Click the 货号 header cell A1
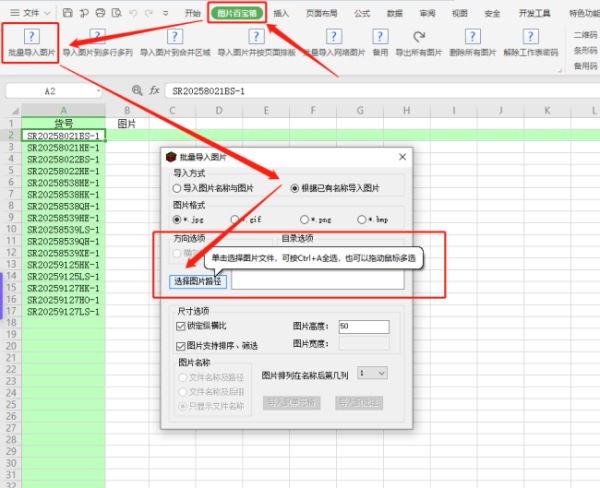Image resolution: width=600 pixels, height=488 pixels. pos(64,124)
